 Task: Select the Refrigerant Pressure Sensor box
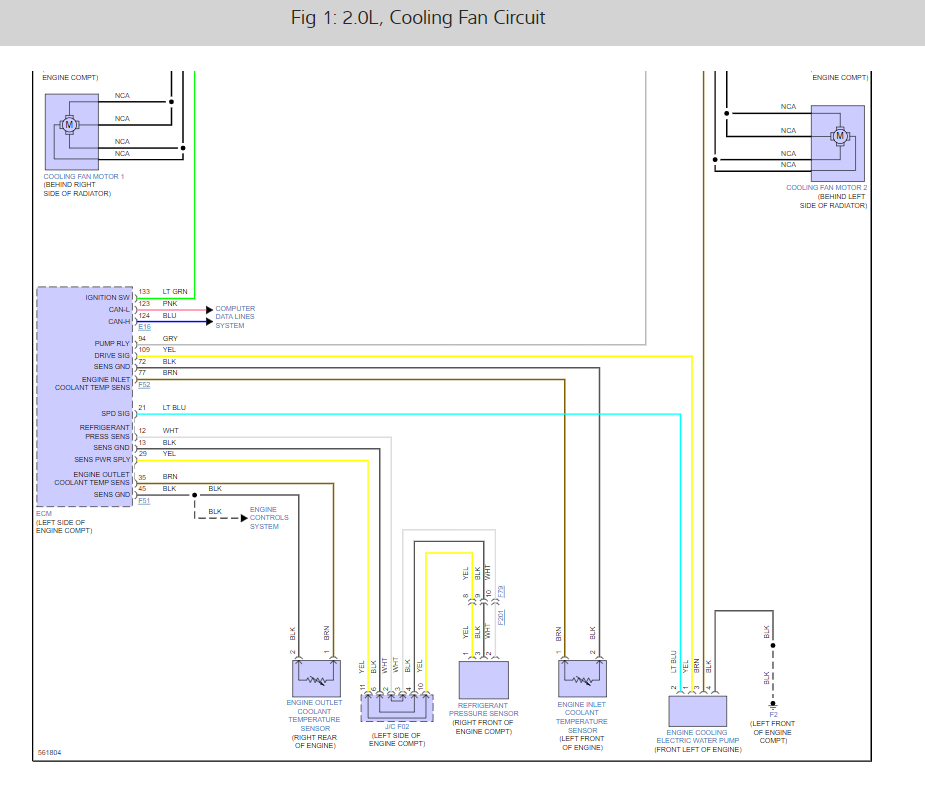point(484,680)
